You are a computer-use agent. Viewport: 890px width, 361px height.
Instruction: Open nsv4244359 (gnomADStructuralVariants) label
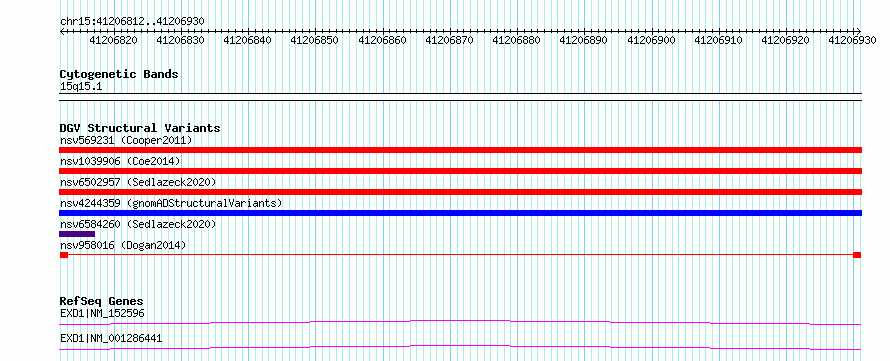171,203
